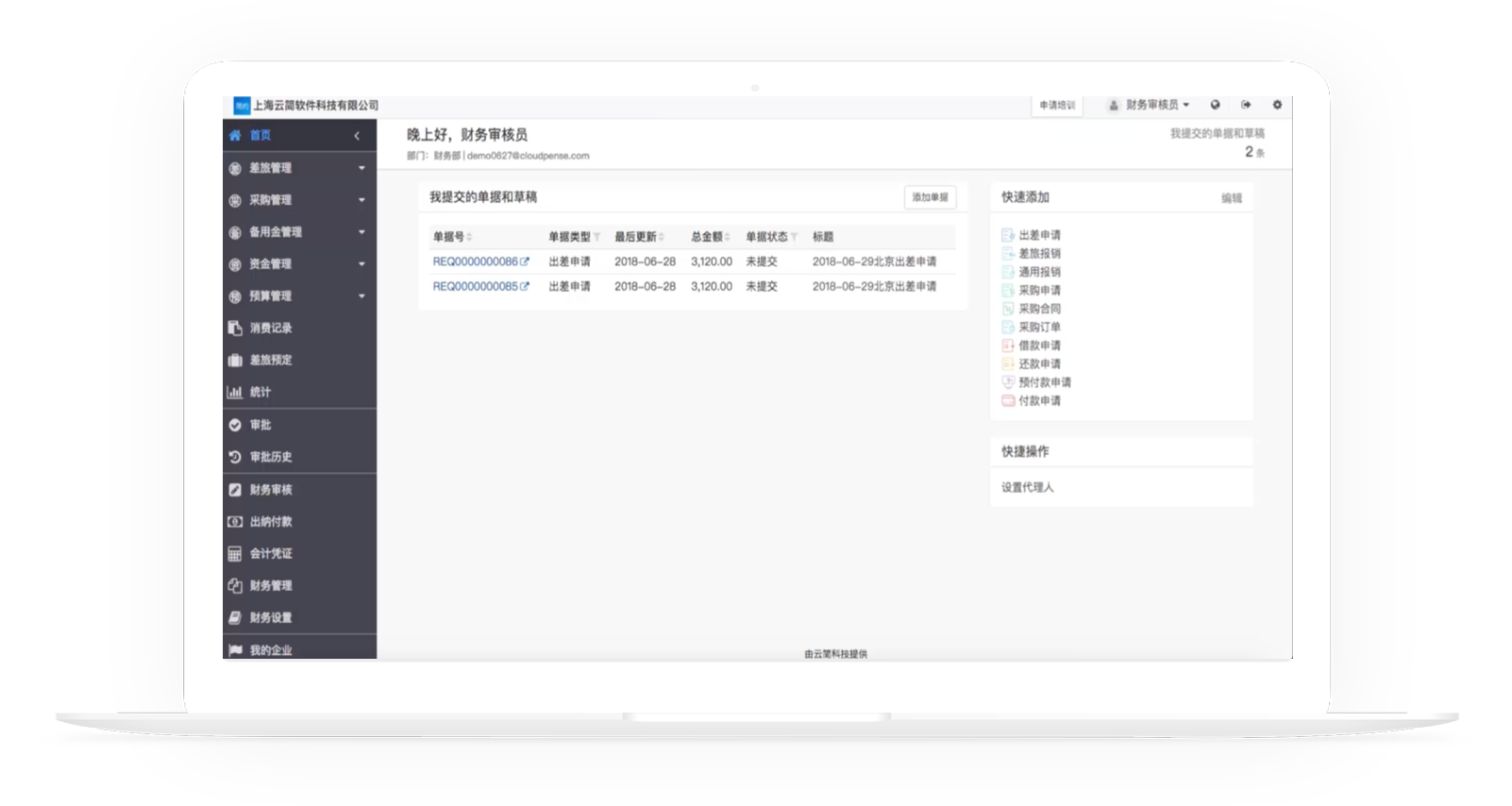Click the sign-out arrow icon
Image resolution: width=1512 pixels, height=806 pixels.
pos(1246,105)
